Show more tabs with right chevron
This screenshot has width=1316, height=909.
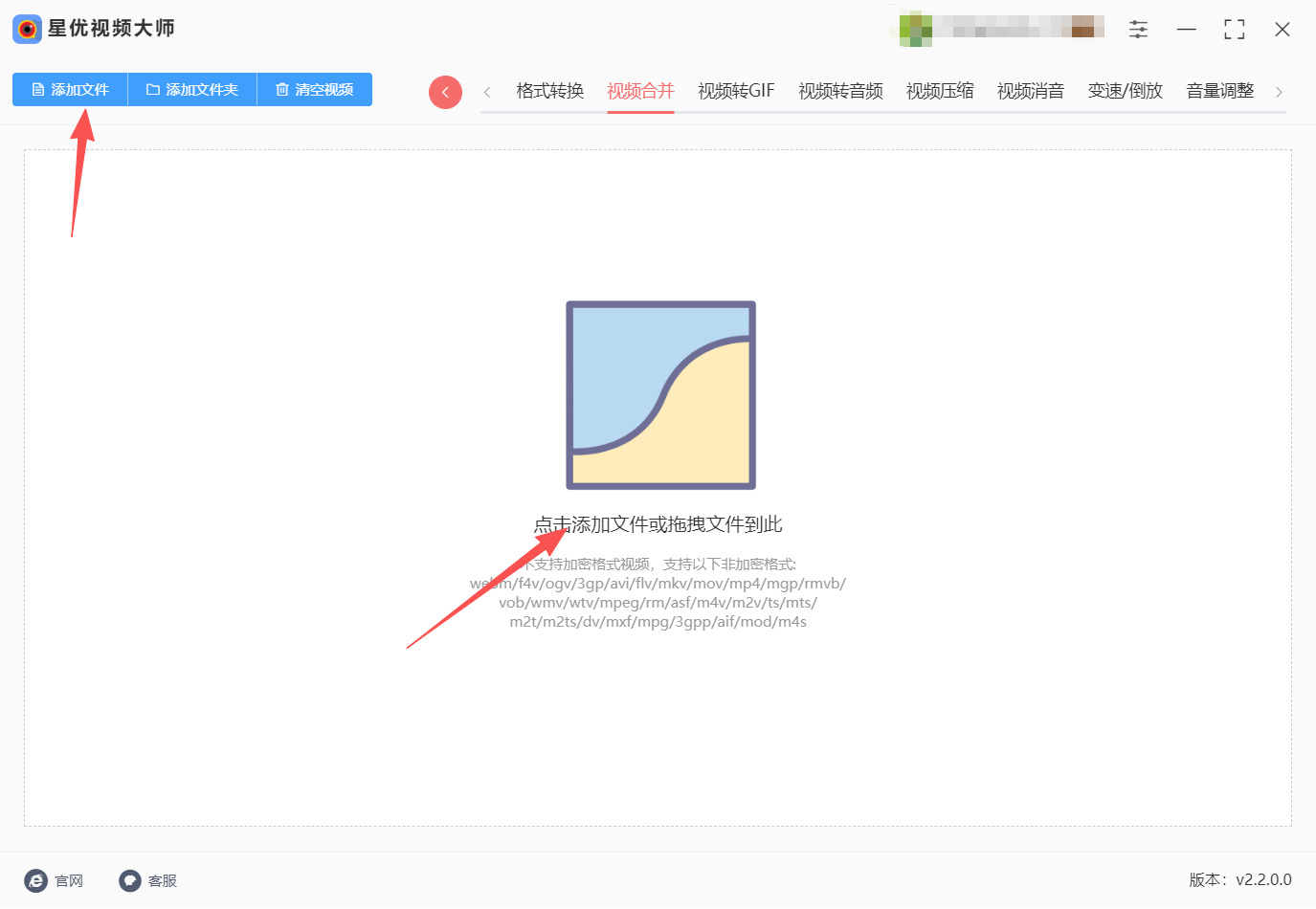coord(1279,92)
